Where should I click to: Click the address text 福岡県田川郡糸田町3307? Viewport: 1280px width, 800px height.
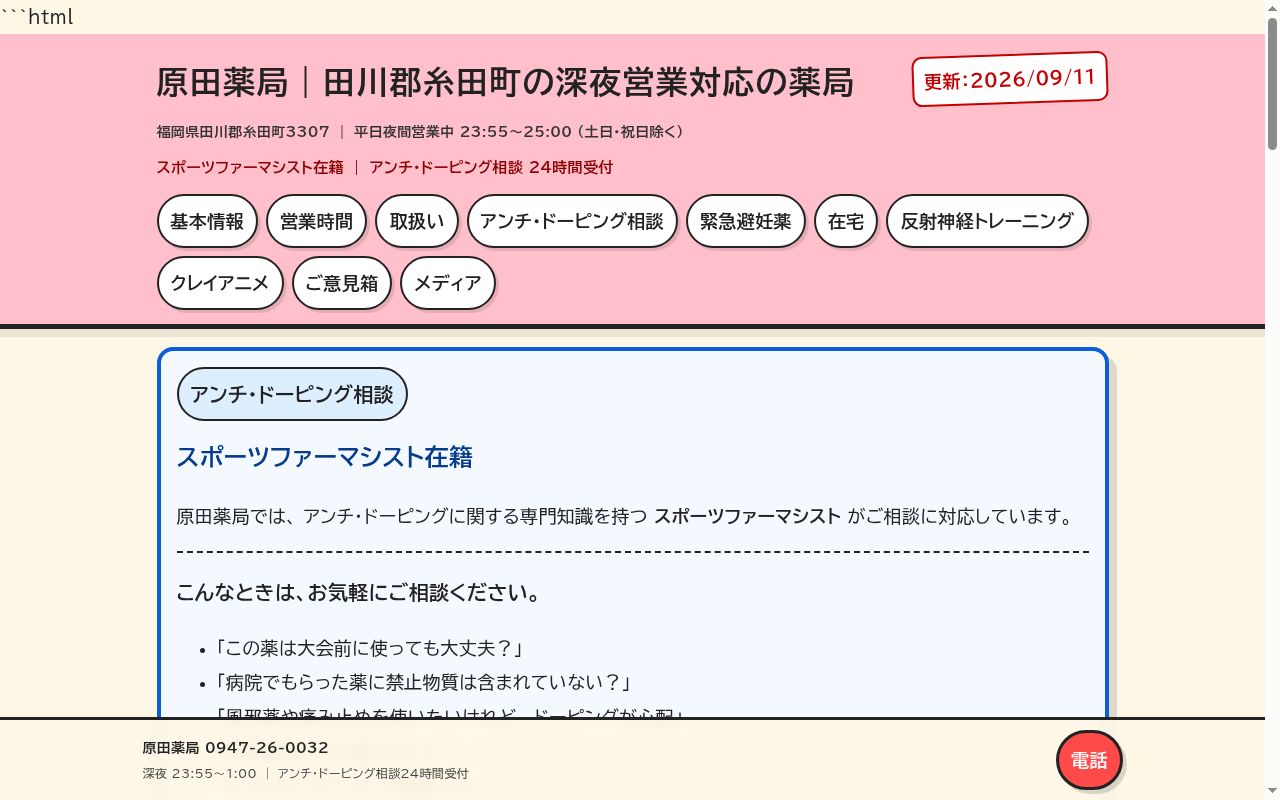pyautogui.click(x=243, y=132)
